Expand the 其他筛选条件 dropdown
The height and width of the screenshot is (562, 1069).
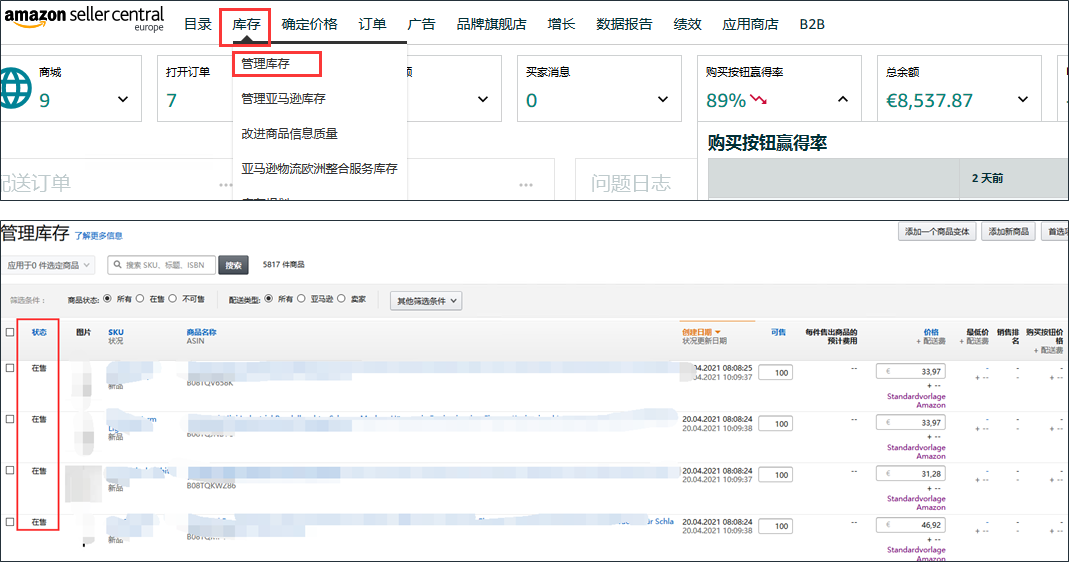(427, 300)
